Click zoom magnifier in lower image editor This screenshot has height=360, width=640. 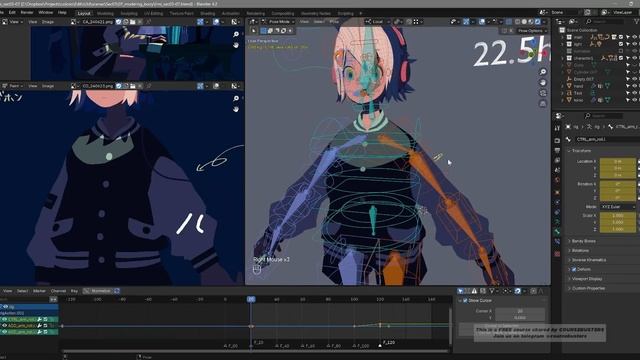click(x=236, y=98)
